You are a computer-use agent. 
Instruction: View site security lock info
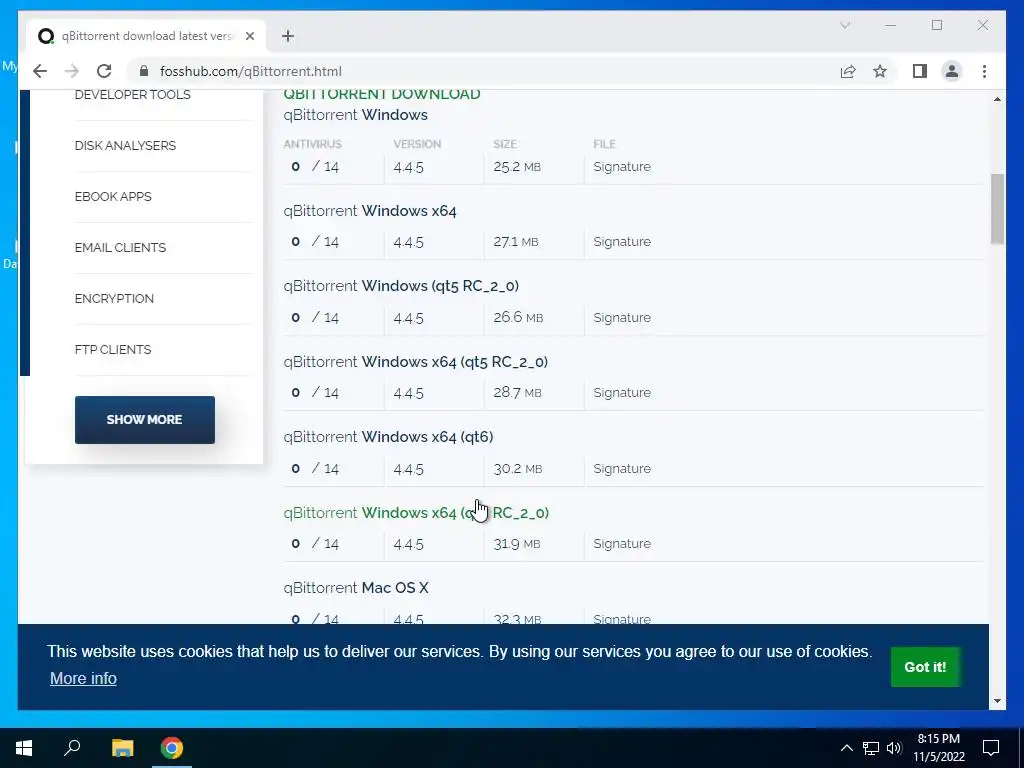coord(144,71)
